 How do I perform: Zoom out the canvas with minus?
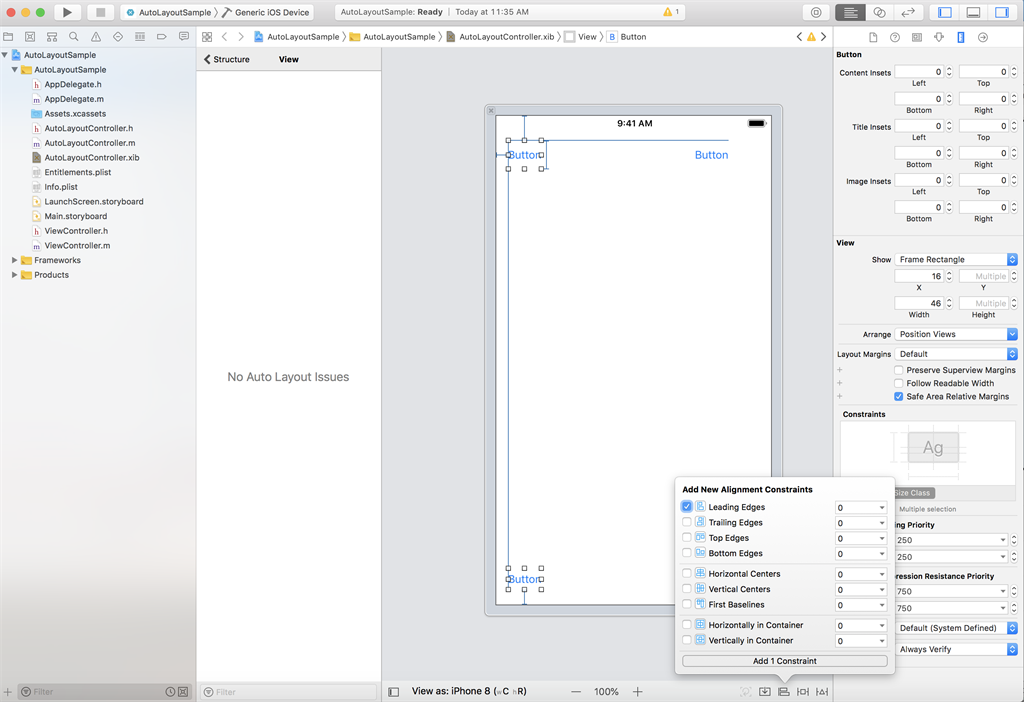[x=575, y=691]
